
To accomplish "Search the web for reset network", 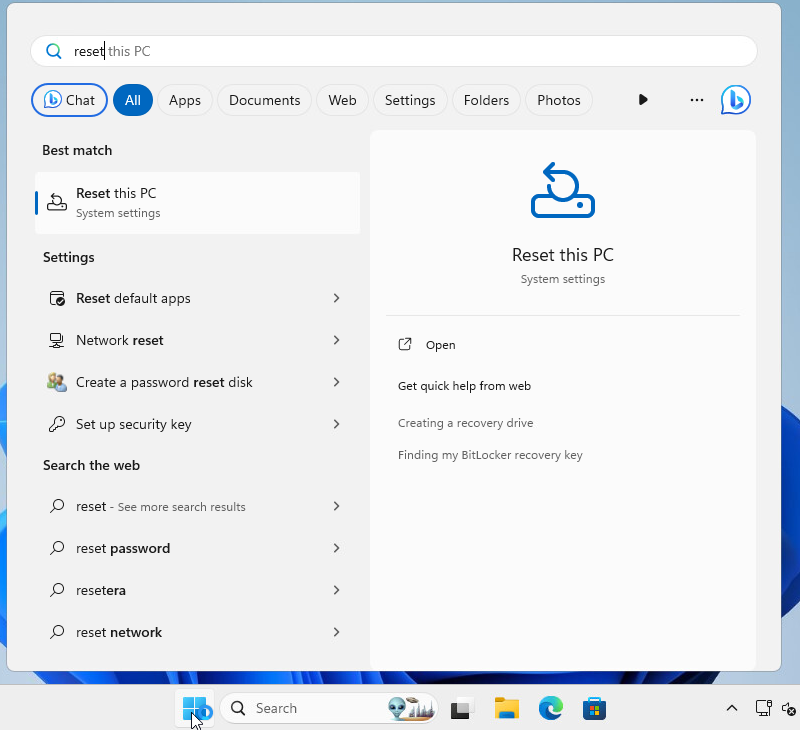I will [x=197, y=632].
